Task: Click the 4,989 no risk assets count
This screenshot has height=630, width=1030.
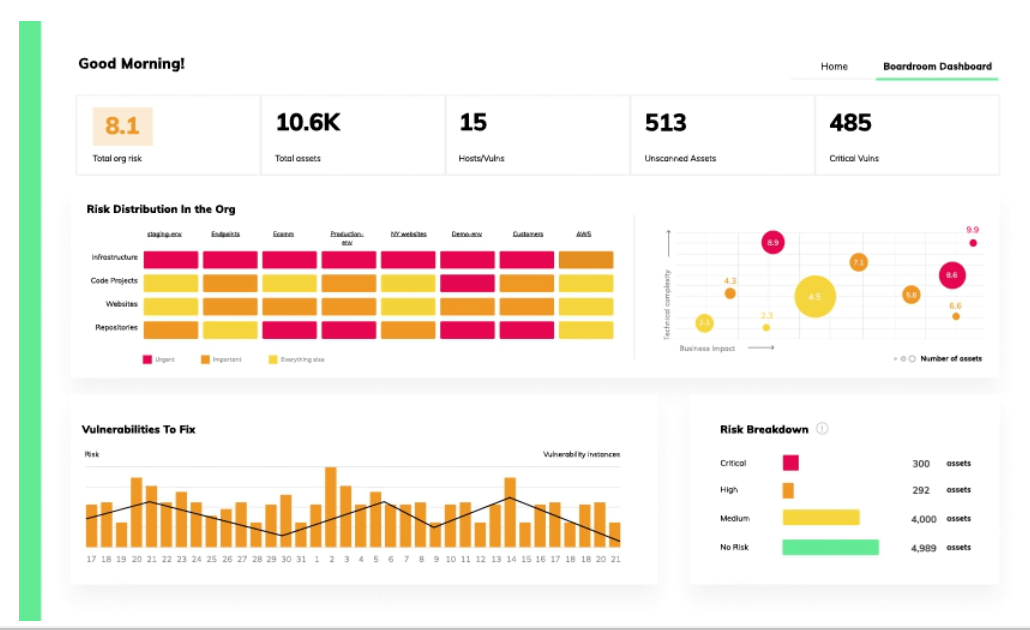Action: pos(924,548)
